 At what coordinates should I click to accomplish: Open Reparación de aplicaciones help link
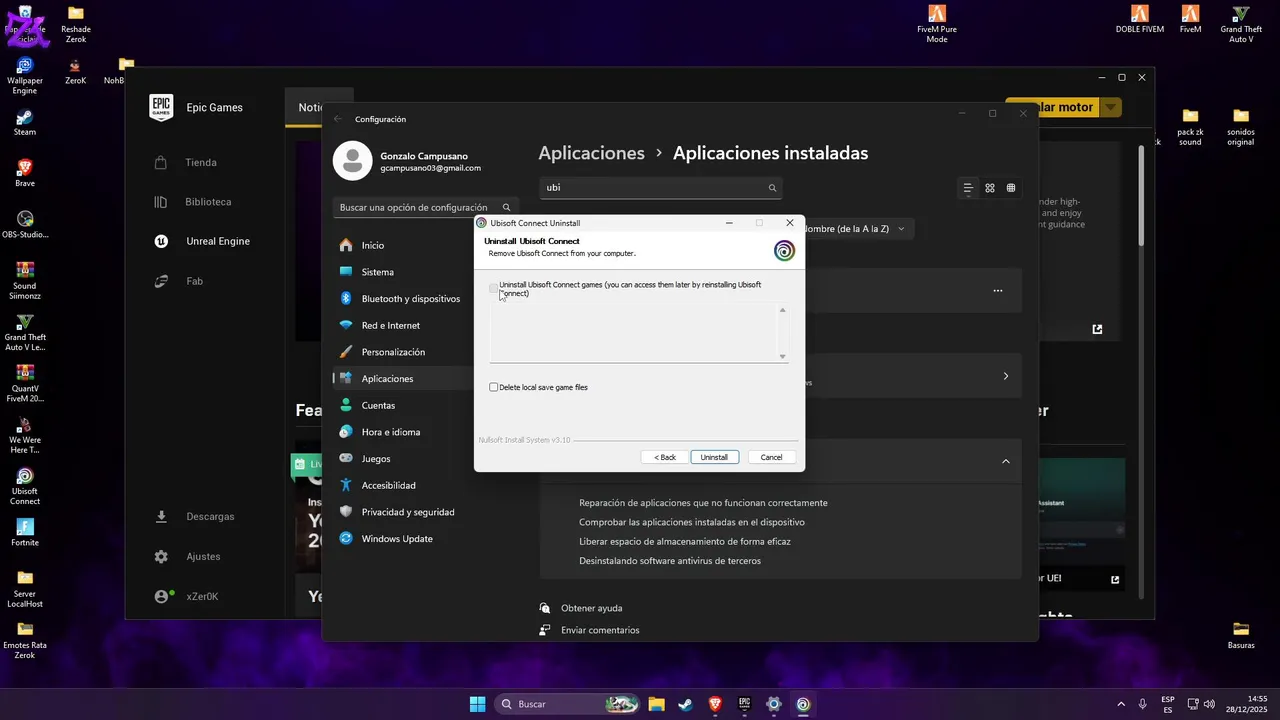point(703,503)
